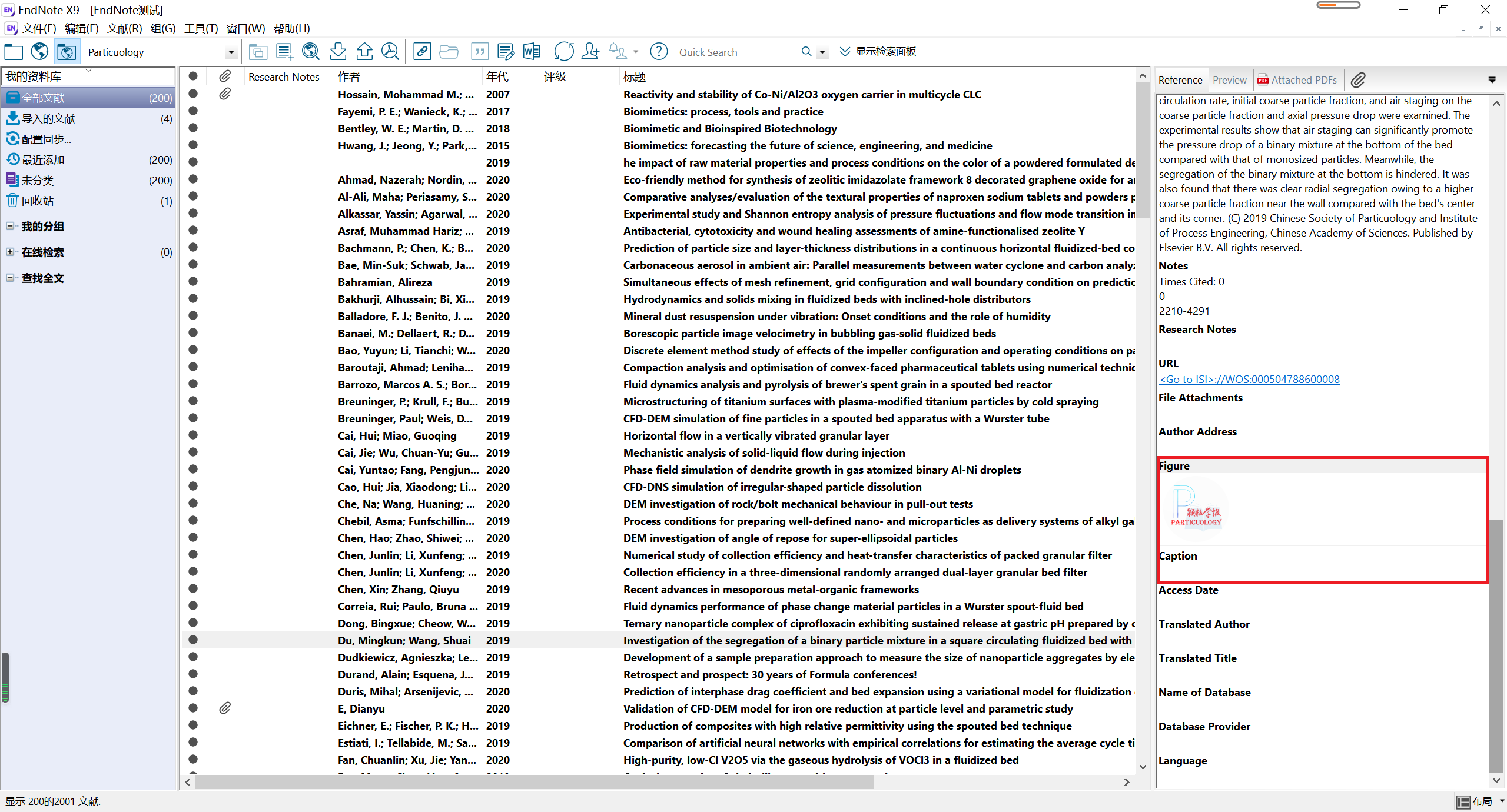Click the reference panel vertical scrollbar thumb
1507x812 pixels.
1496,646
